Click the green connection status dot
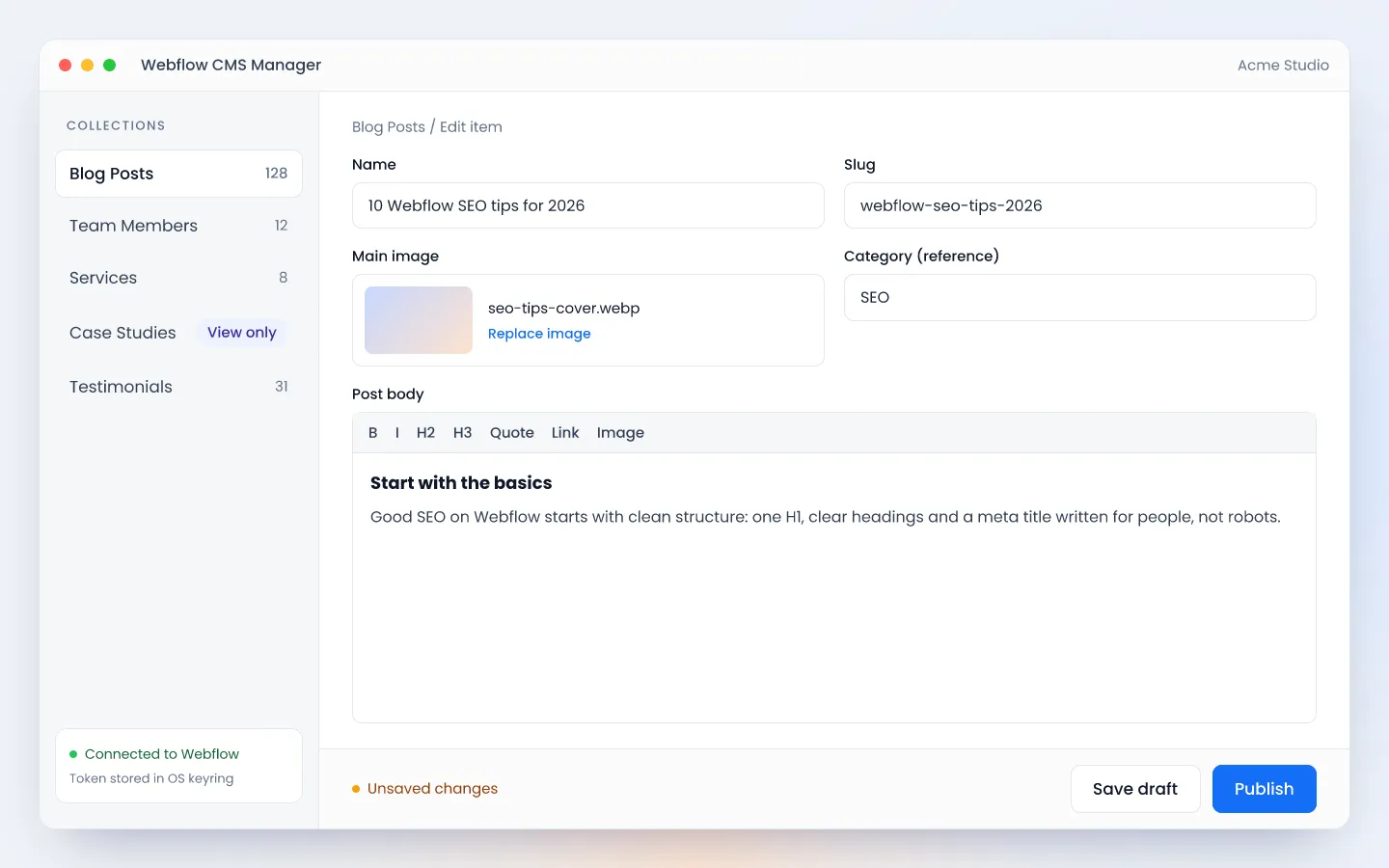The image size is (1389, 868). (73, 754)
